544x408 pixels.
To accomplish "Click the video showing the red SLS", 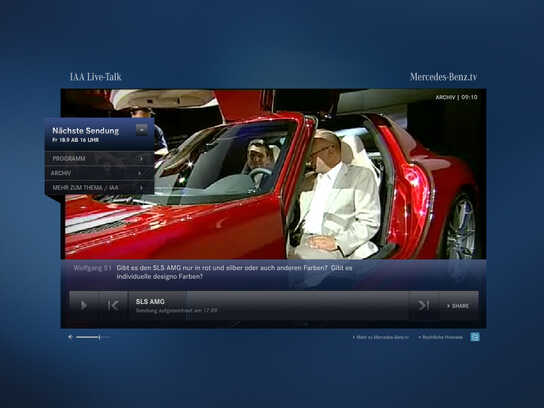I will (x=274, y=174).
